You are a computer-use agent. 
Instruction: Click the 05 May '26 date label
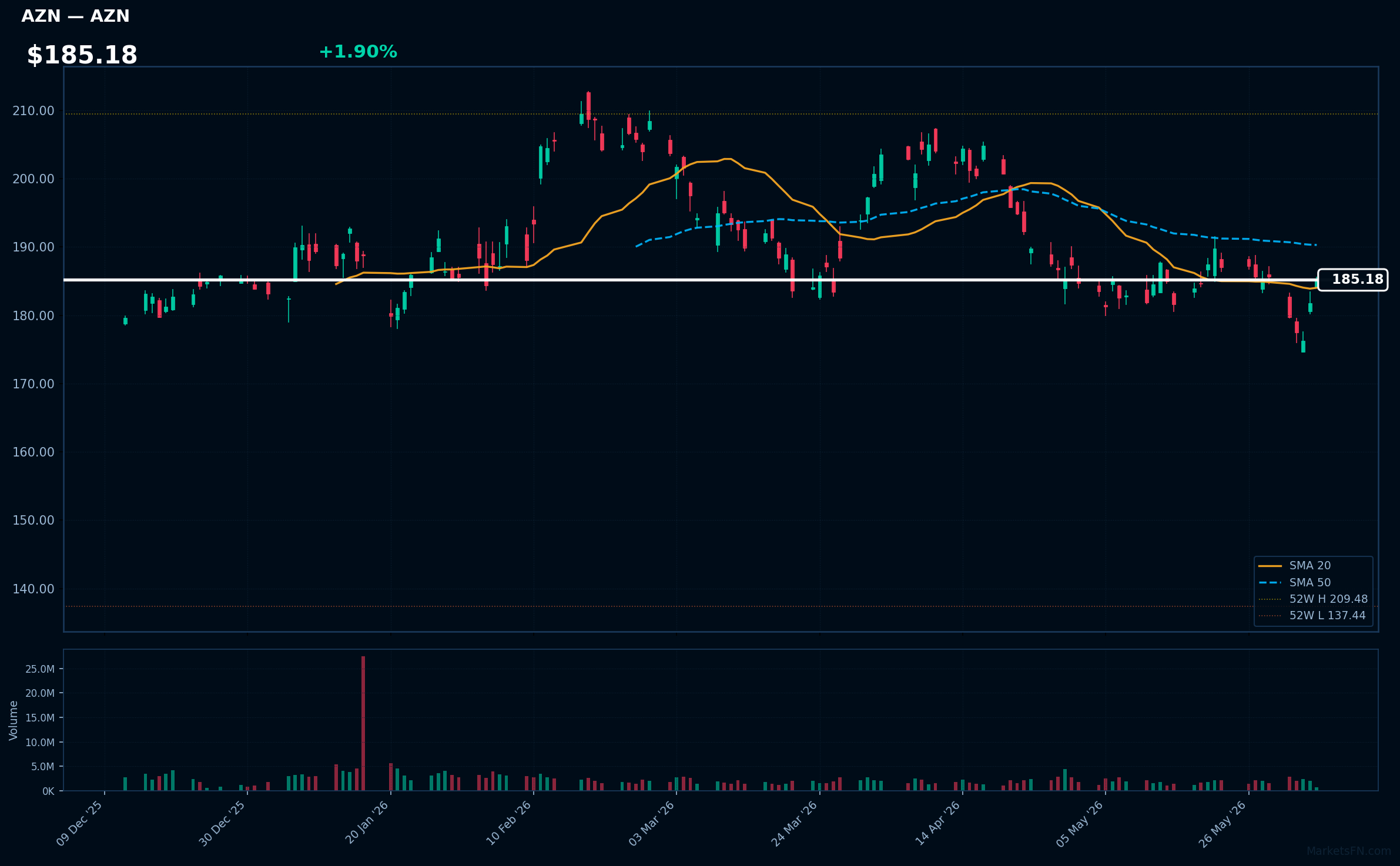click(1080, 823)
